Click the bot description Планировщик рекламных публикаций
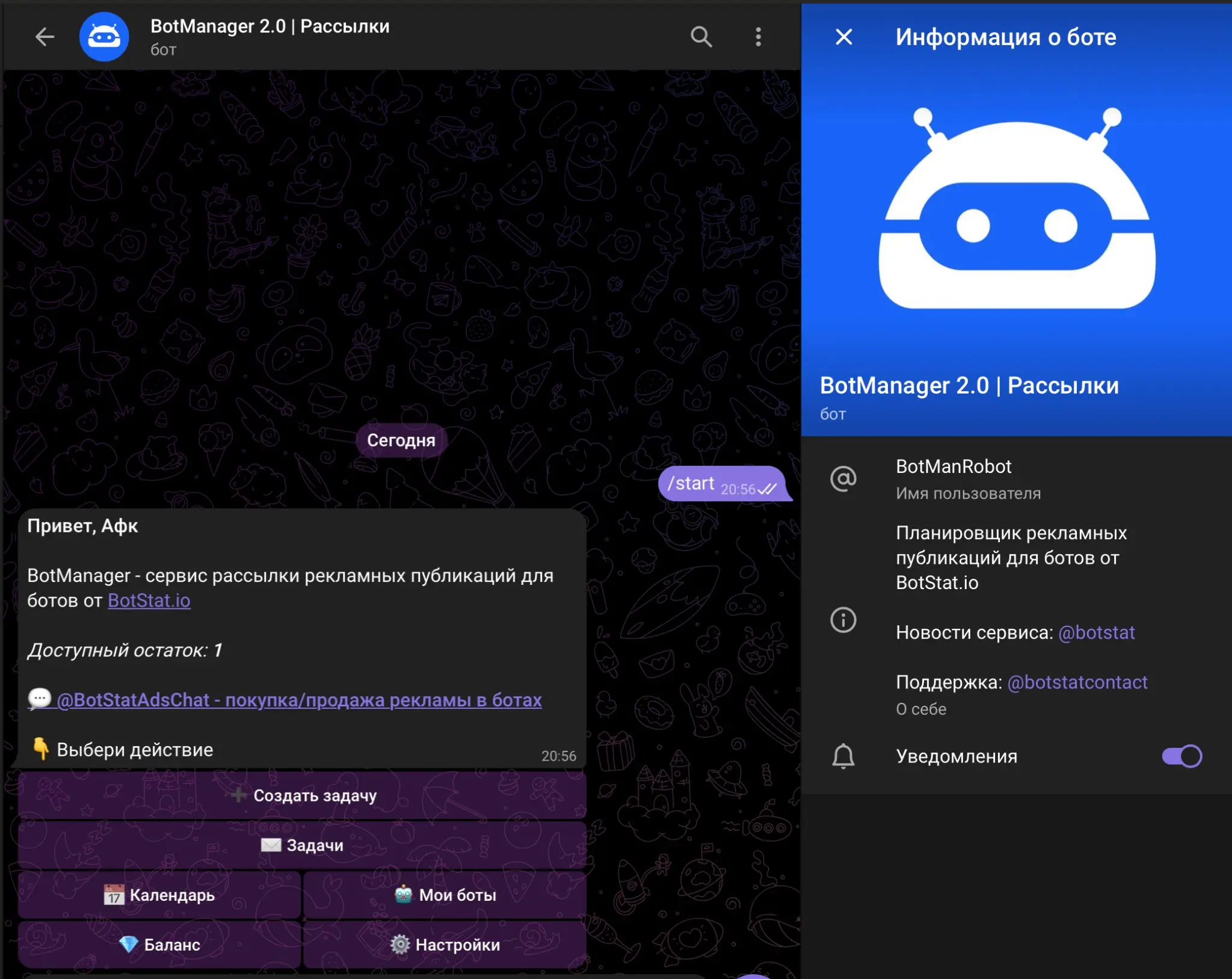1232x979 pixels. point(1011,558)
